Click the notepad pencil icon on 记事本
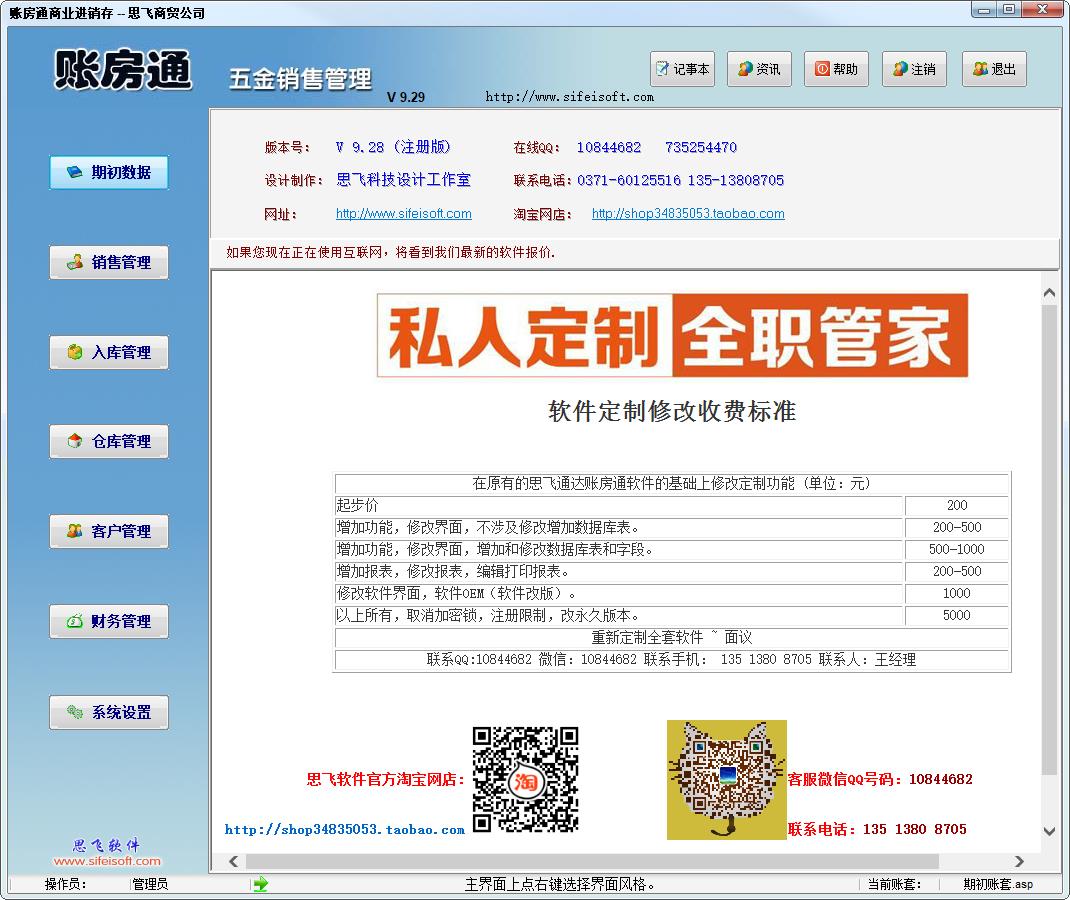This screenshot has width=1070, height=900. (663, 69)
